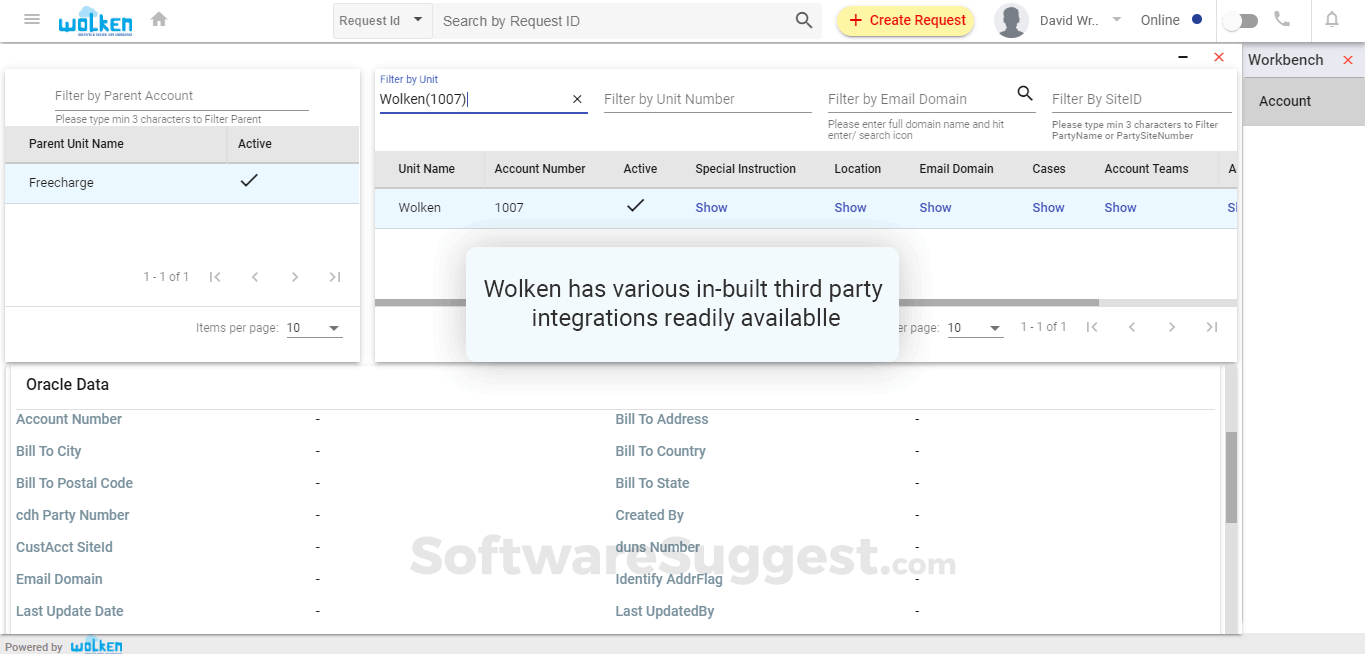
Task: Click the Account Number column header
Action: click(x=540, y=169)
